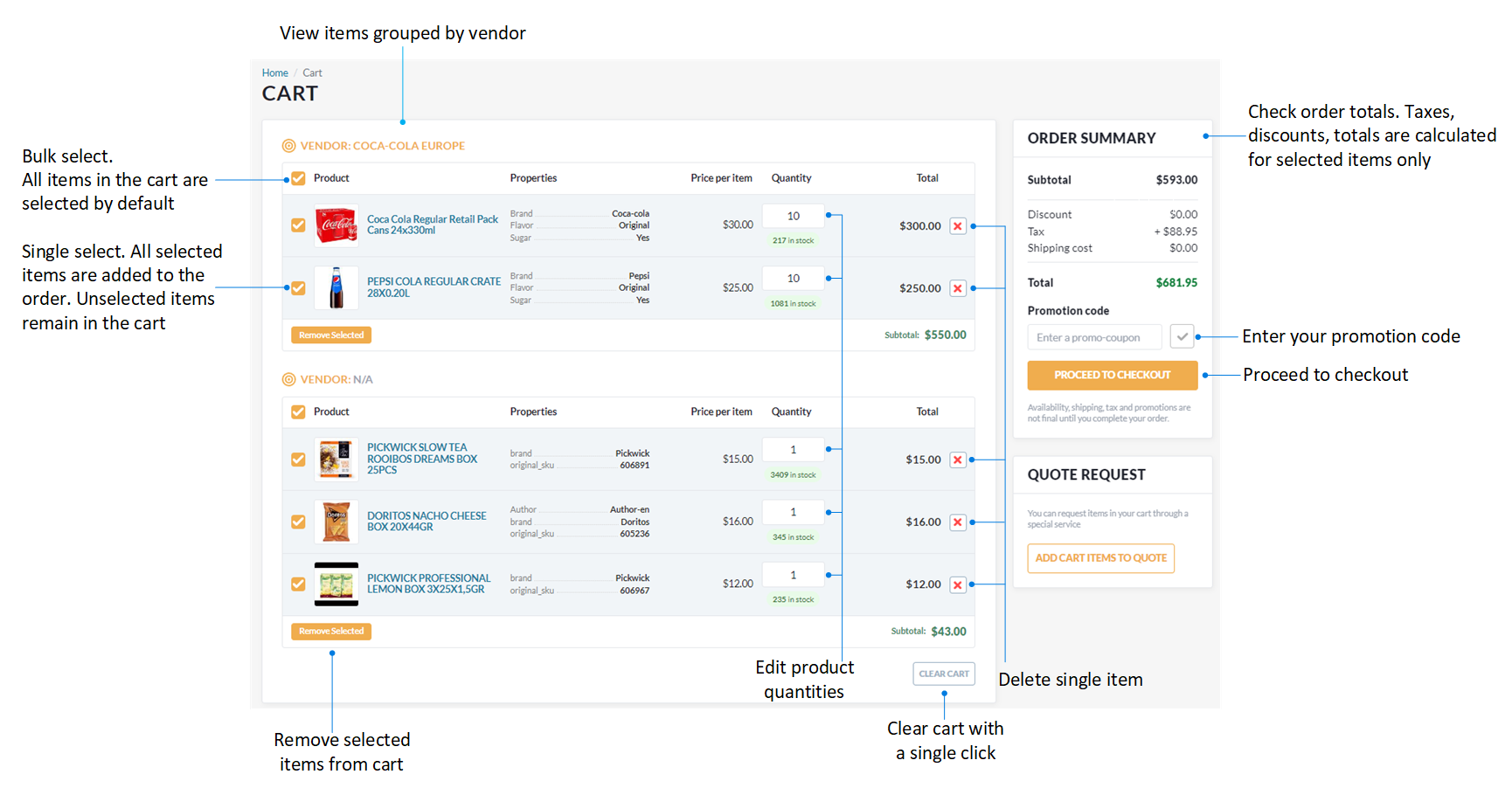Click the Tax '+ $88.95' value
The image size is (1512, 788).
[x=1176, y=232]
